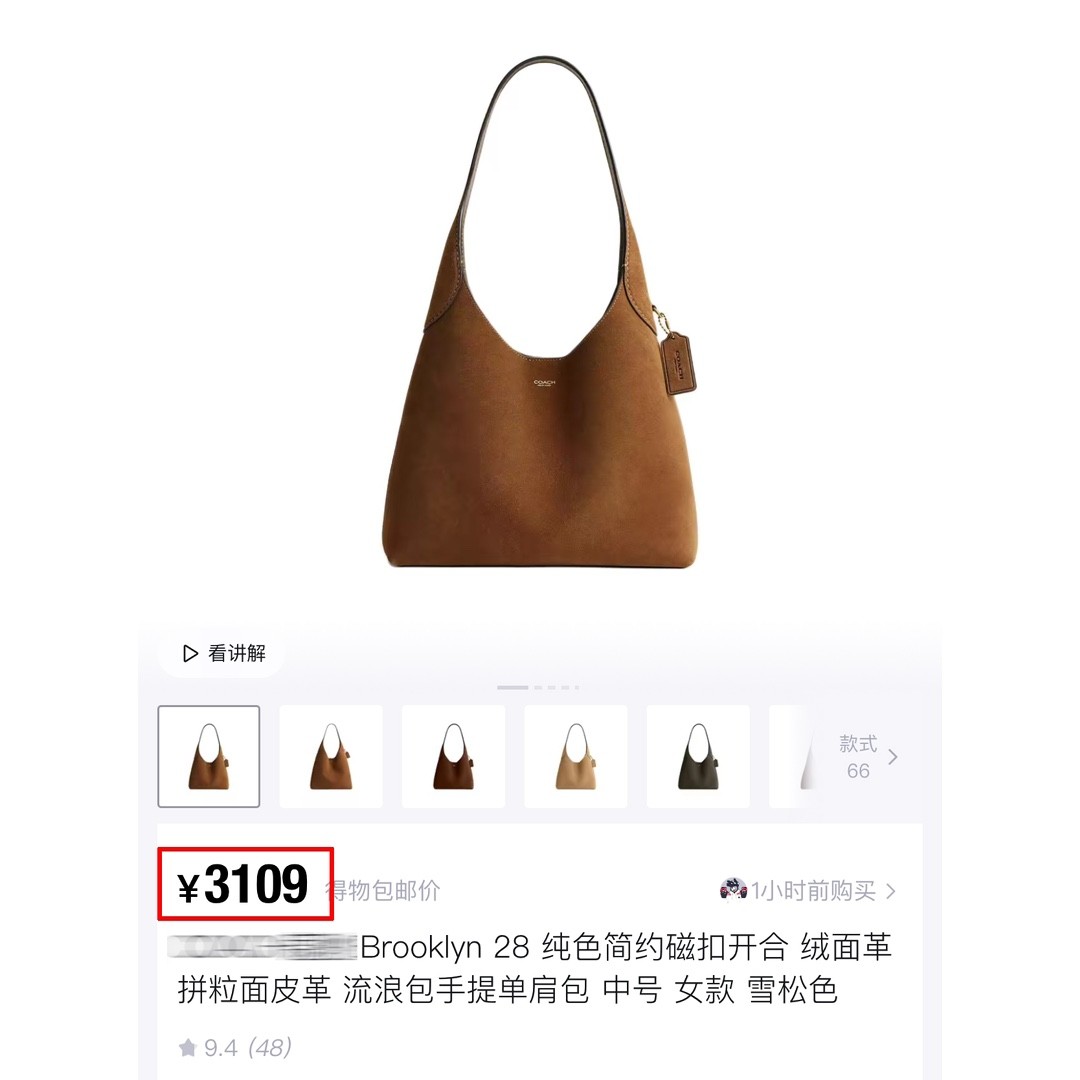This screenshot has height=1080, width=1080.
Task: Click the main handbag product image
Action: (541, 313)
